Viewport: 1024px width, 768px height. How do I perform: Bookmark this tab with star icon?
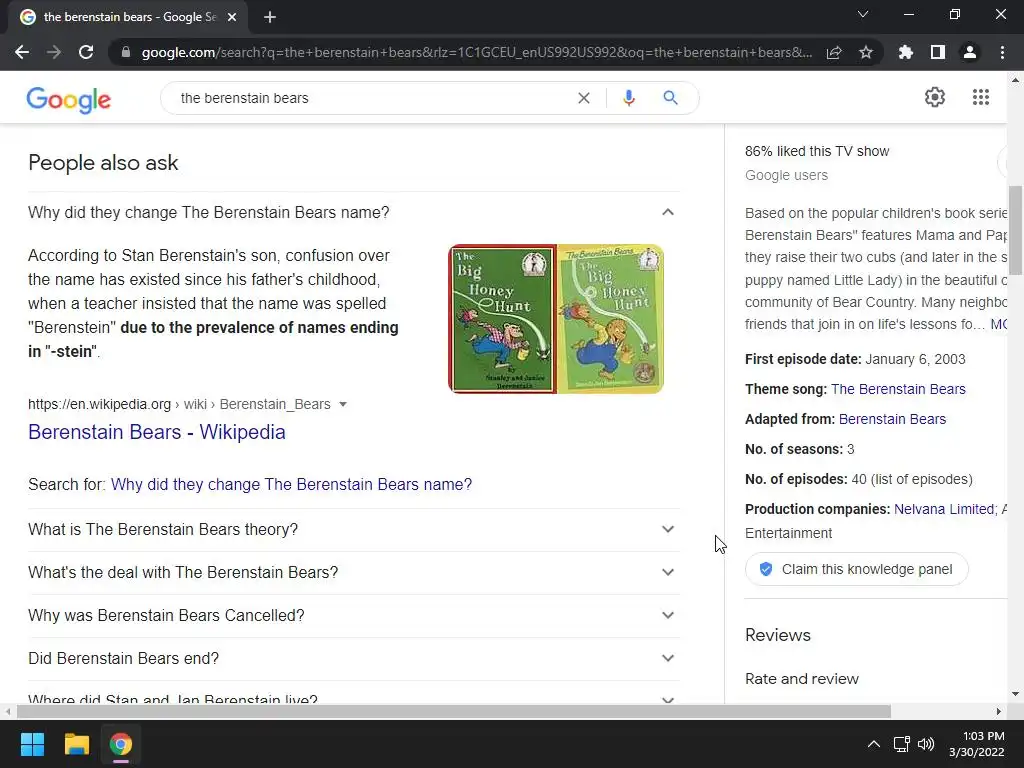point(866,52)
